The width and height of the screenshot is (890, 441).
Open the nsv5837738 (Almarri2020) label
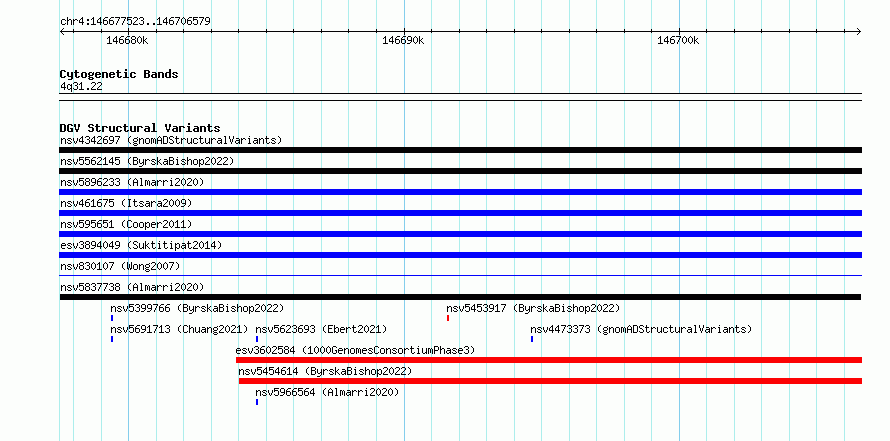(132, 287)
